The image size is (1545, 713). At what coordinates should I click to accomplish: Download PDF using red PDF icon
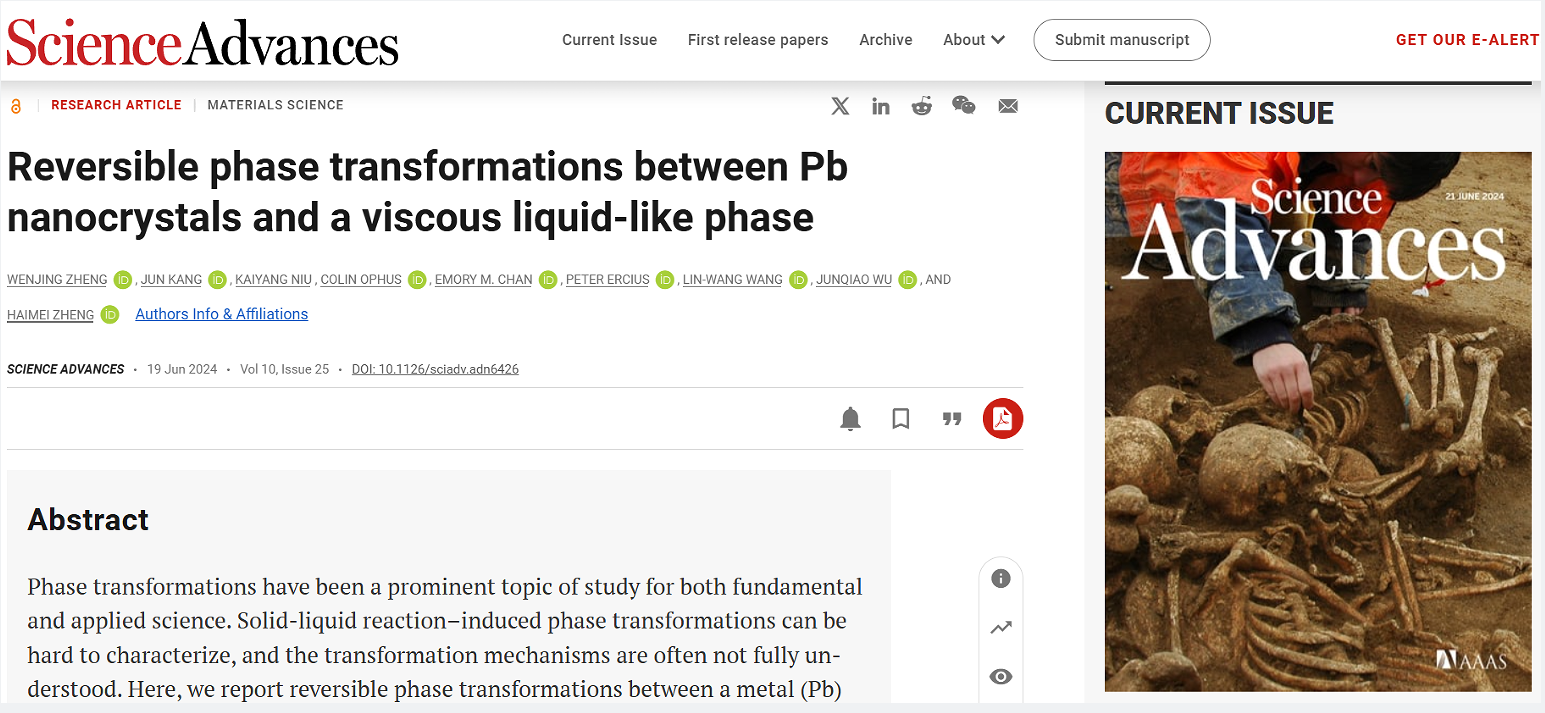[1002, 419]
